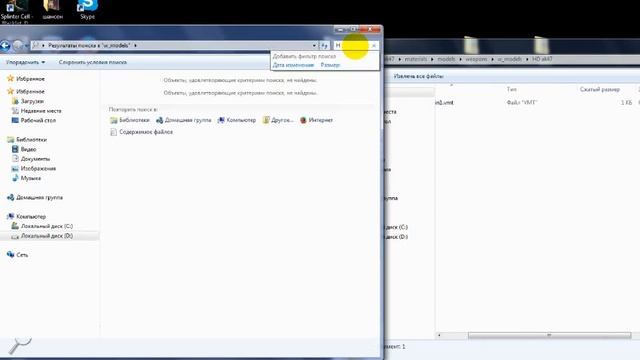Select Компьютер in the navigation pane
Viewport: 640px width, 360px height.
pyautogui.click(x=31, y=217)
